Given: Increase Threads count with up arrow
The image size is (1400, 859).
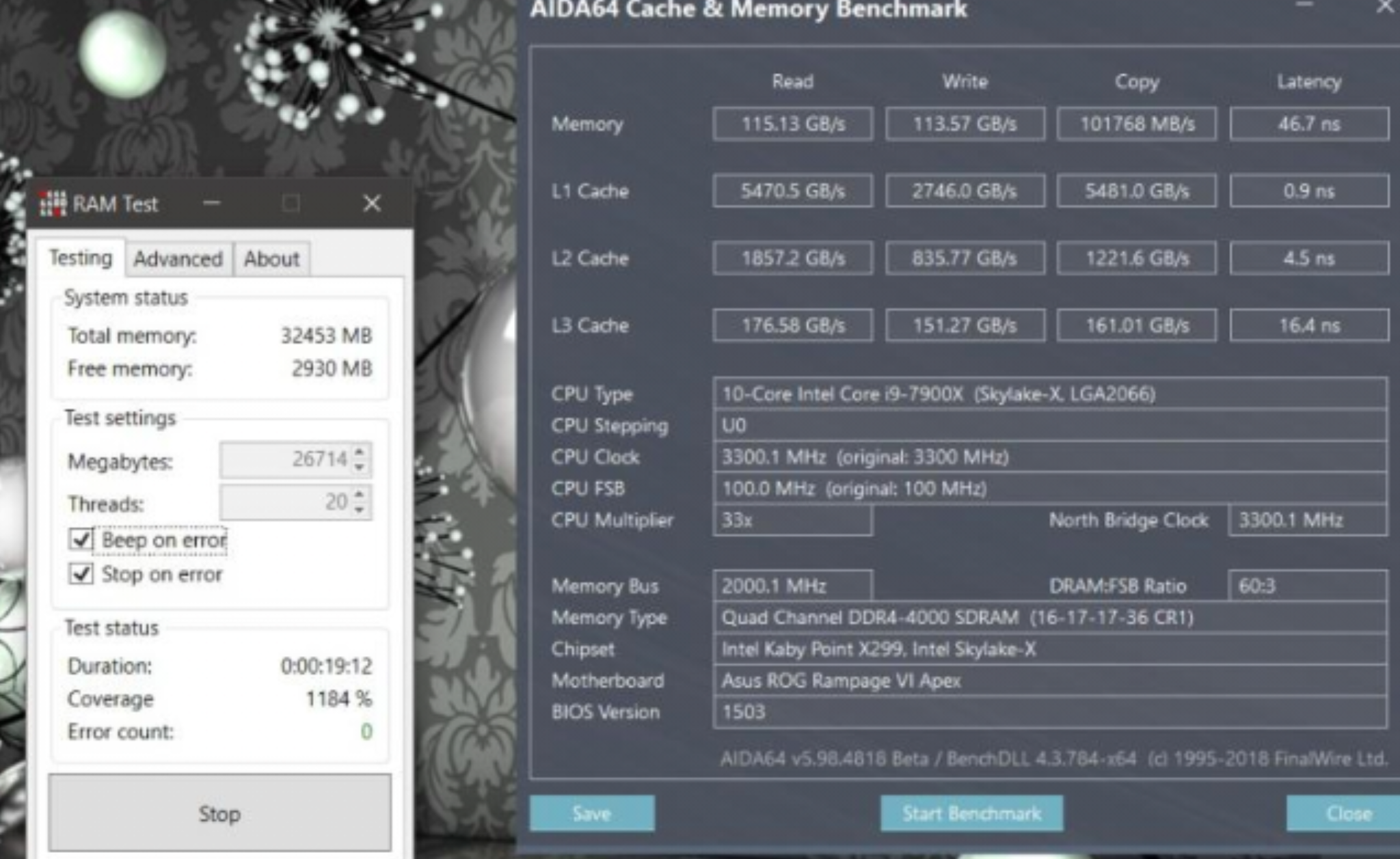Looking at the screenshot, I should [x=360, y=494].
